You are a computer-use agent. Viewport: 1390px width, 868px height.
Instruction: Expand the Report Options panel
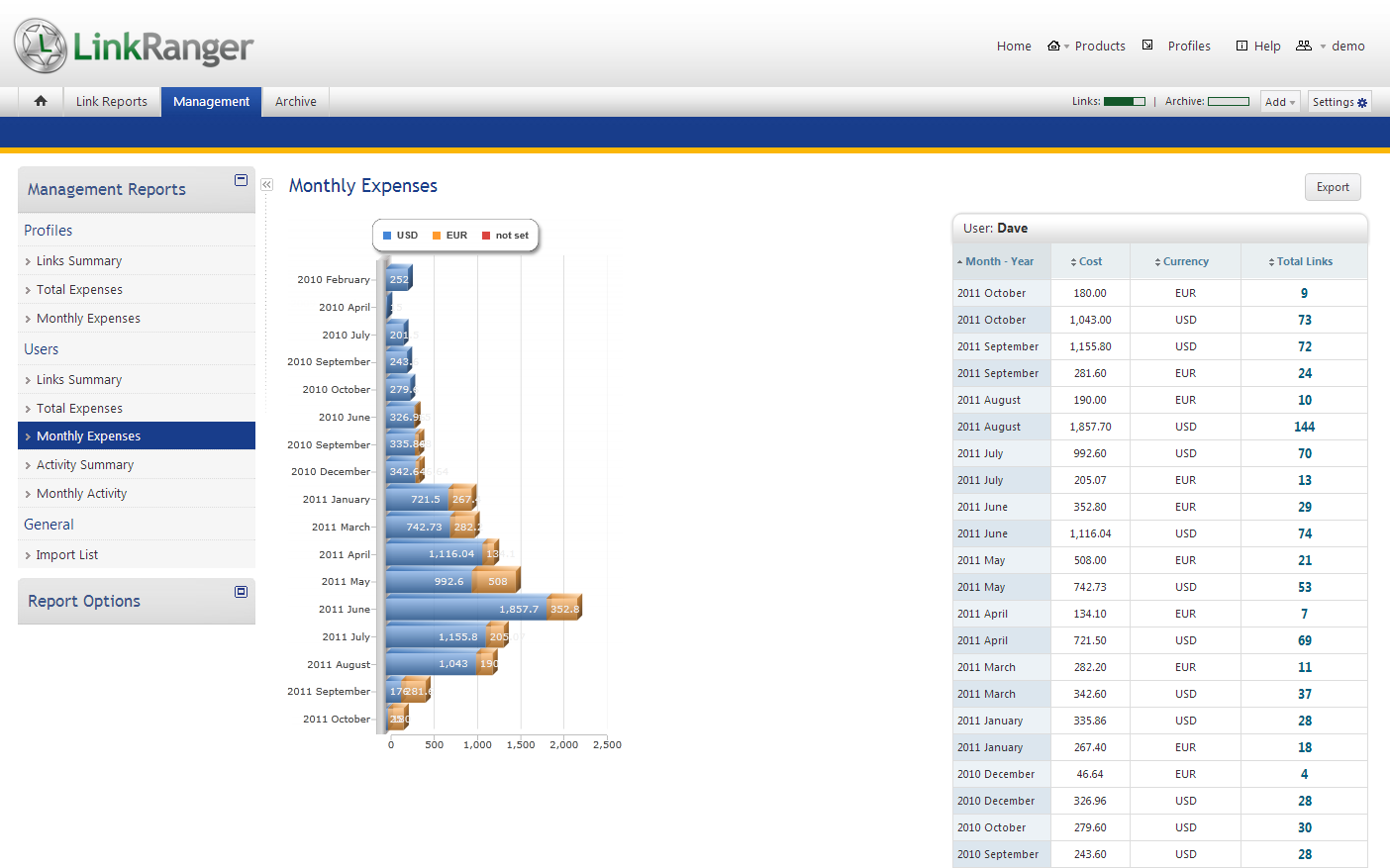(241, 592)
